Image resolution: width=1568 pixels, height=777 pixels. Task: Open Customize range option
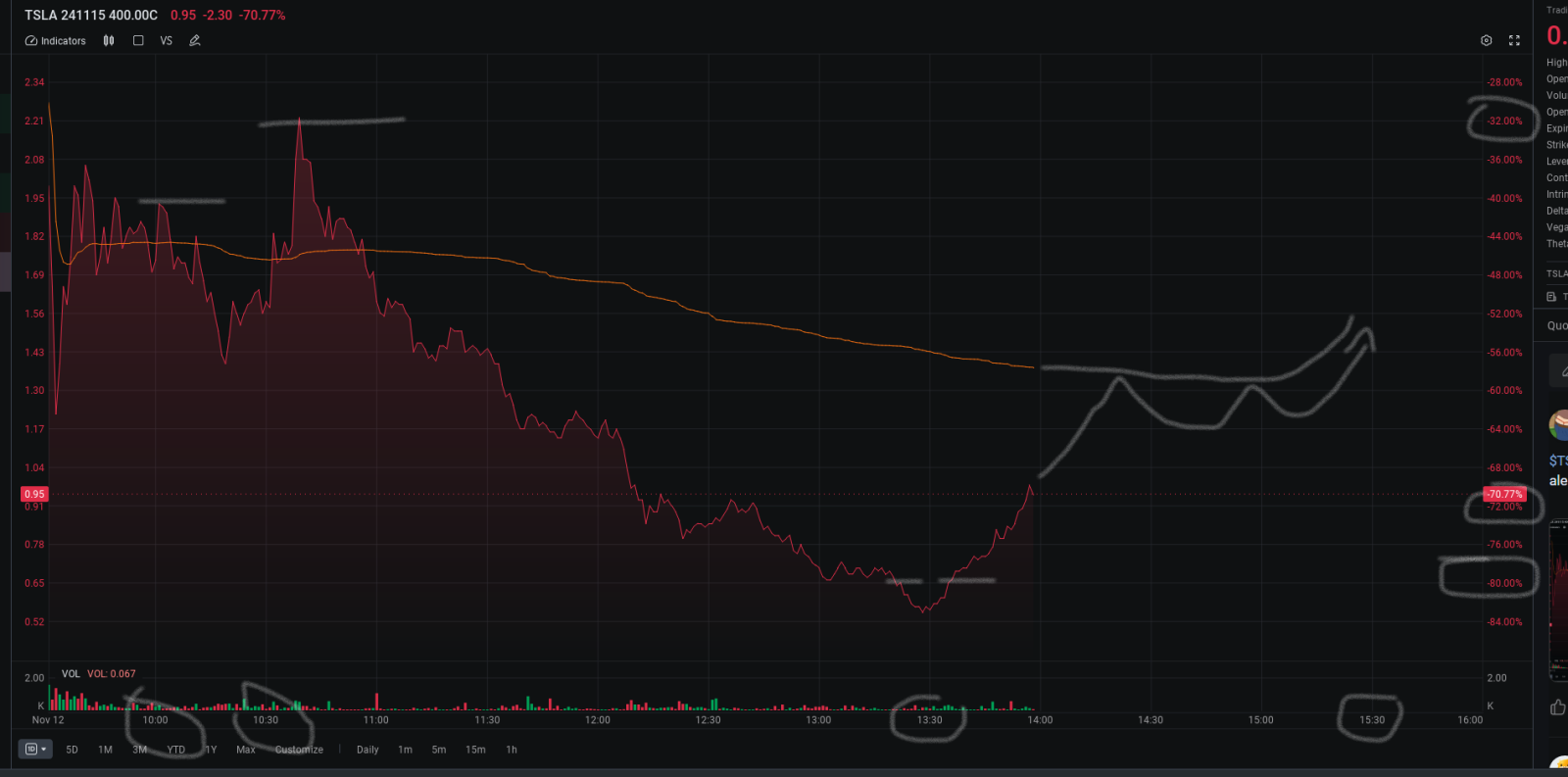tap(299, 750)
